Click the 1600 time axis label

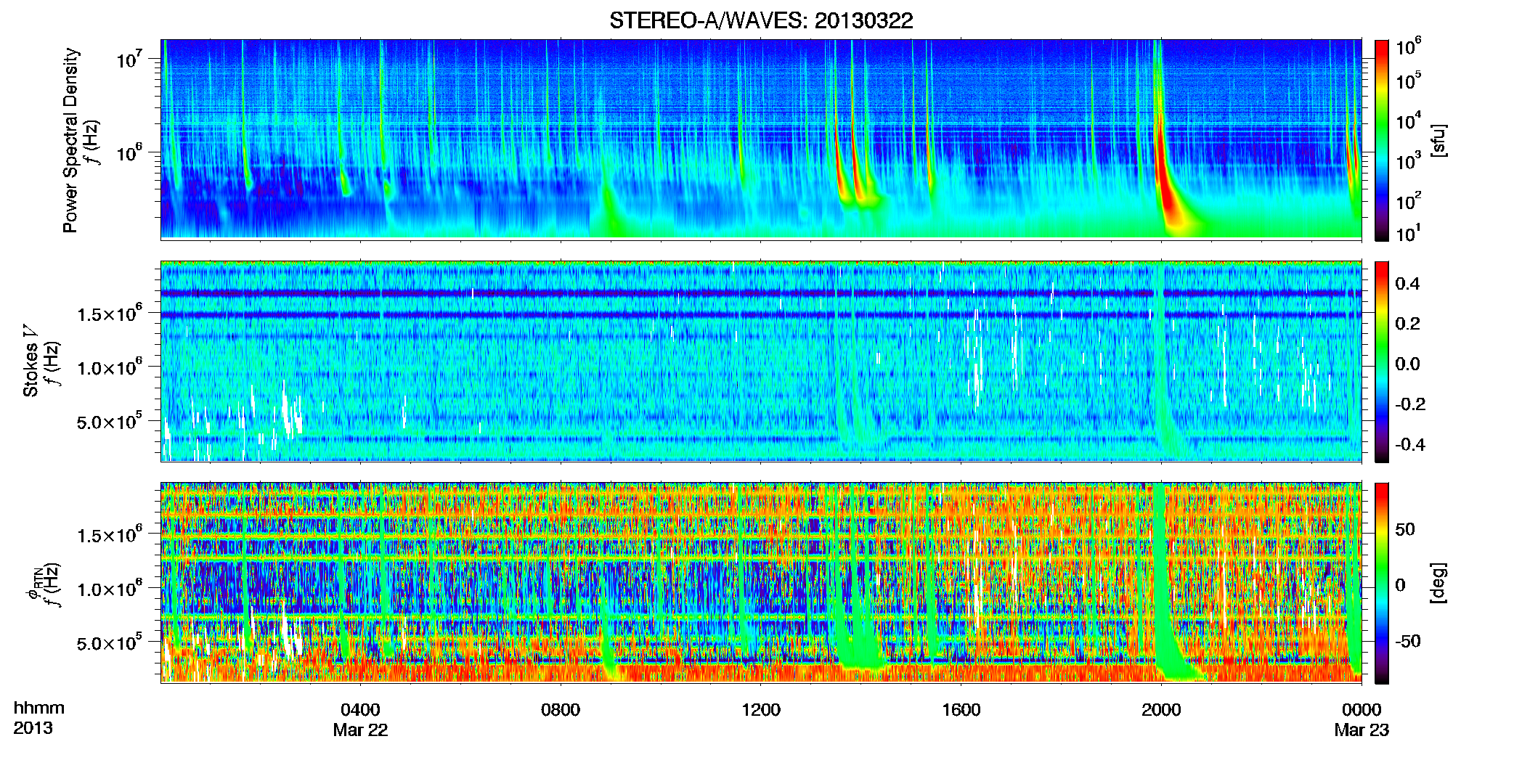(961, 709)
